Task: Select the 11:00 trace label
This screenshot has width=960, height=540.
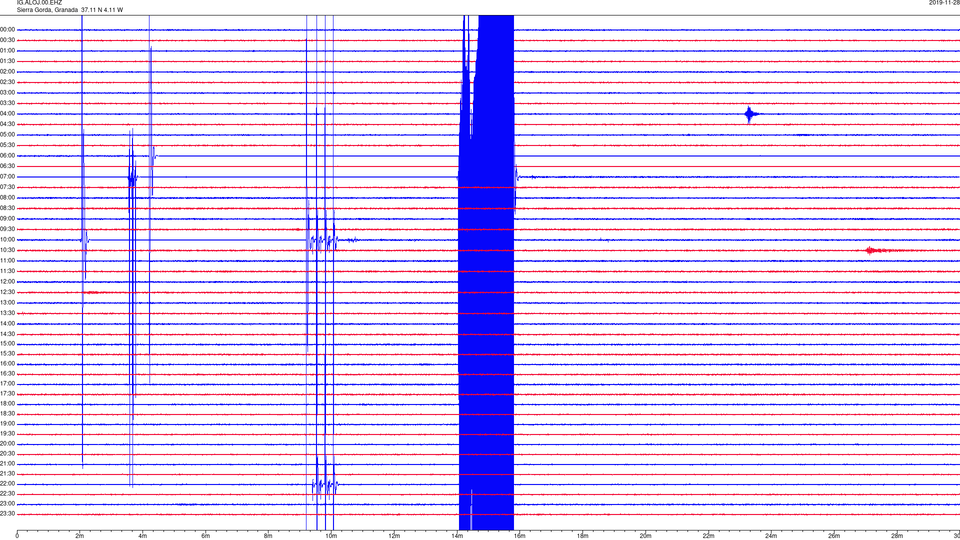Action: [x=7, y=260]
